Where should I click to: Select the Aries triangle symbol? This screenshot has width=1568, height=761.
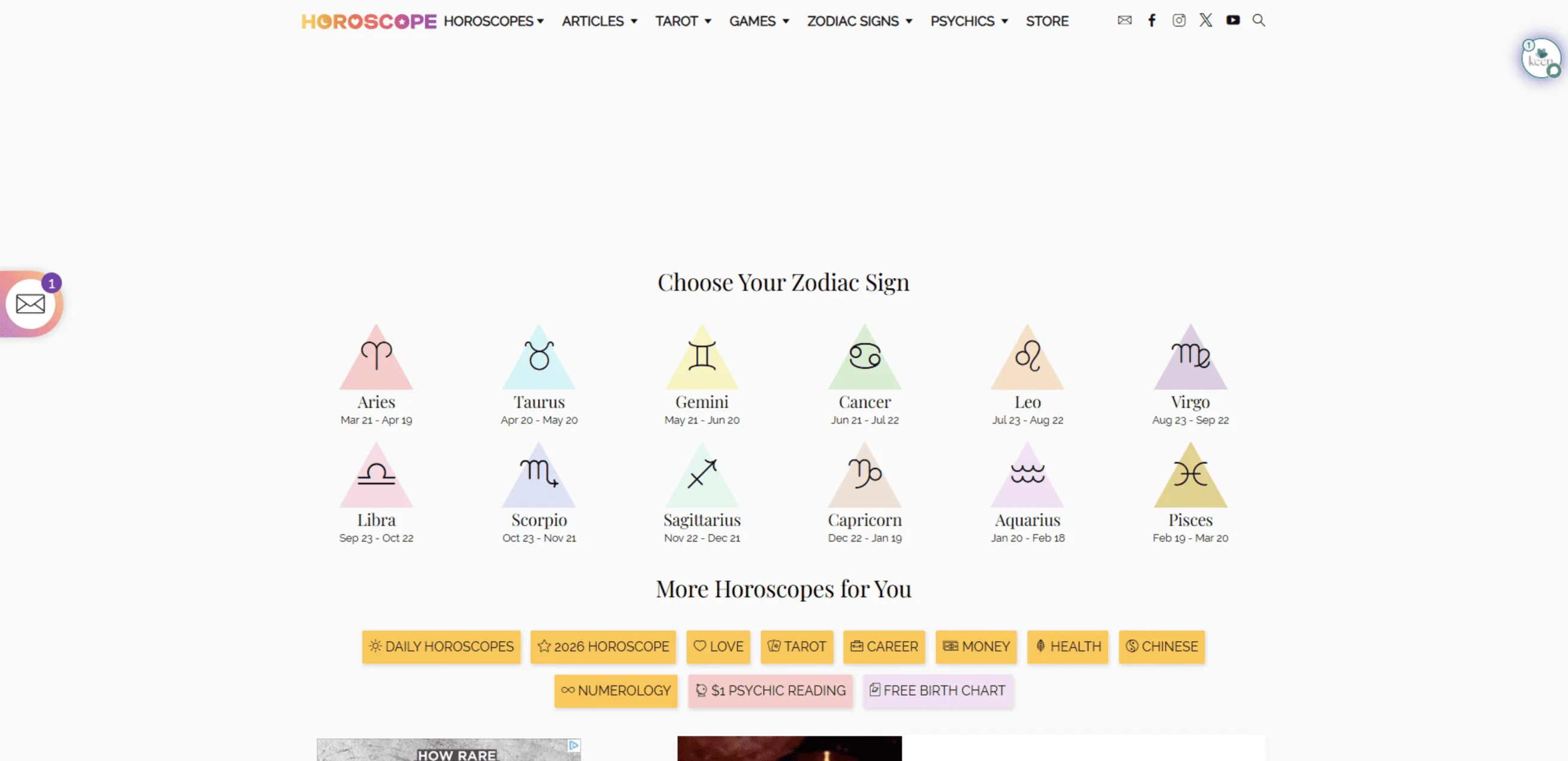[x=376, y=357]
